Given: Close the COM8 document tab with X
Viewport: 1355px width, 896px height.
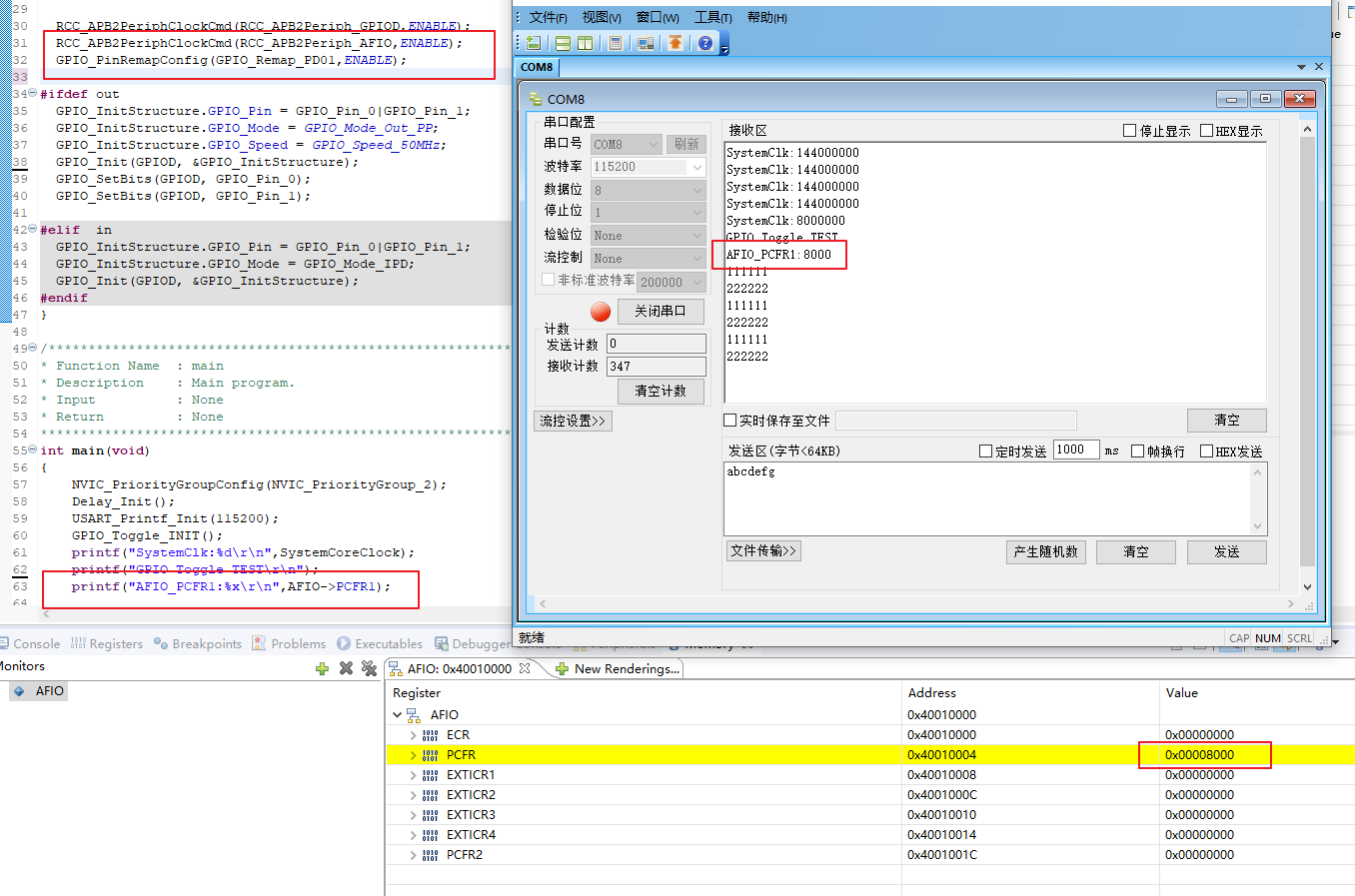Looking at the screenshot, I should coord(1319,67).
